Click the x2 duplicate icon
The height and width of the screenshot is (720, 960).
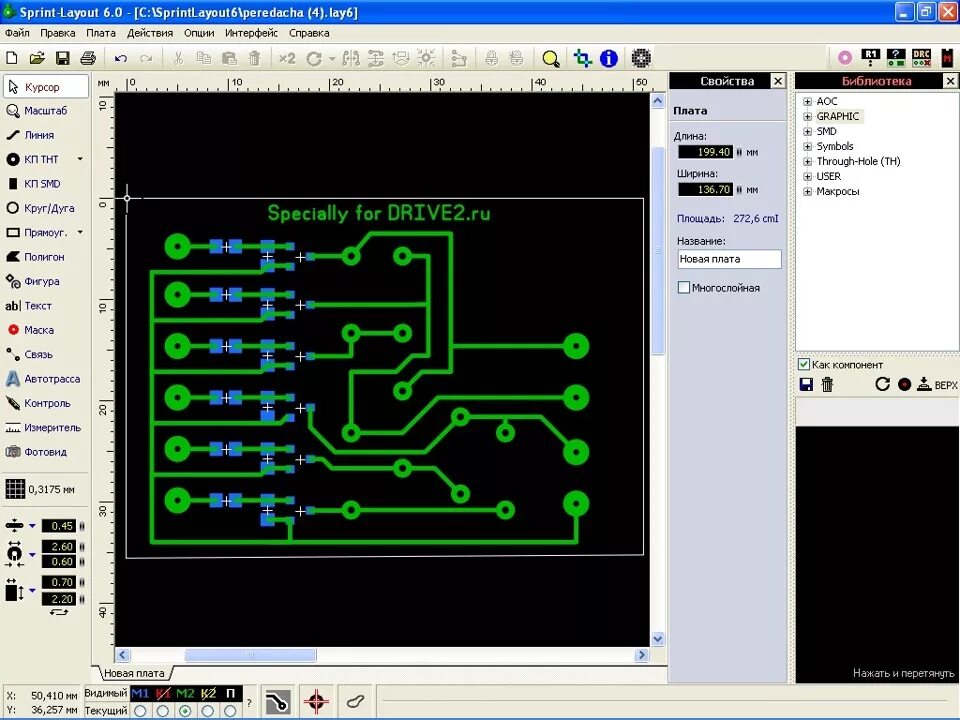(287, 58)
